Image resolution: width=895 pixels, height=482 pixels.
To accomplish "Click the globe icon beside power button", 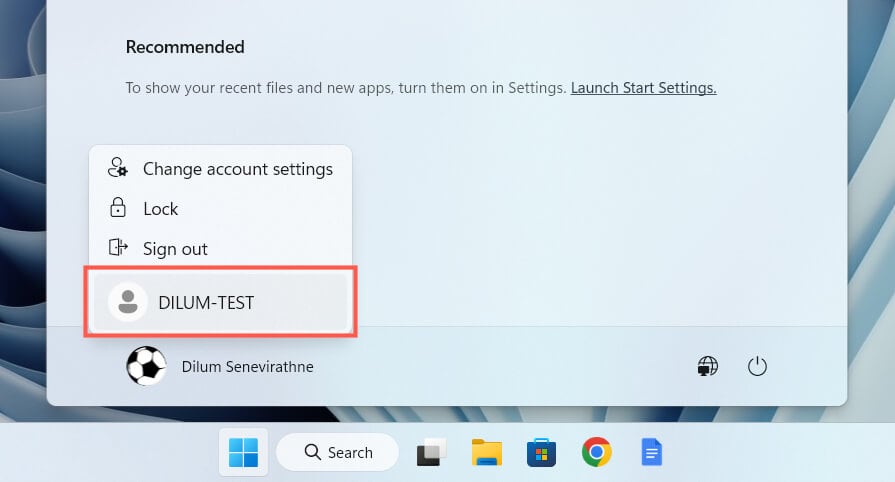I will [708, 367].
